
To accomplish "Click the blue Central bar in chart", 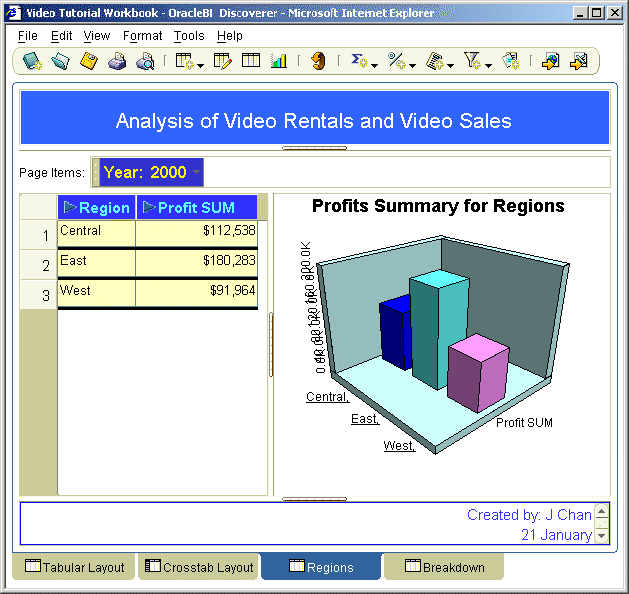I will pos(394,333).
